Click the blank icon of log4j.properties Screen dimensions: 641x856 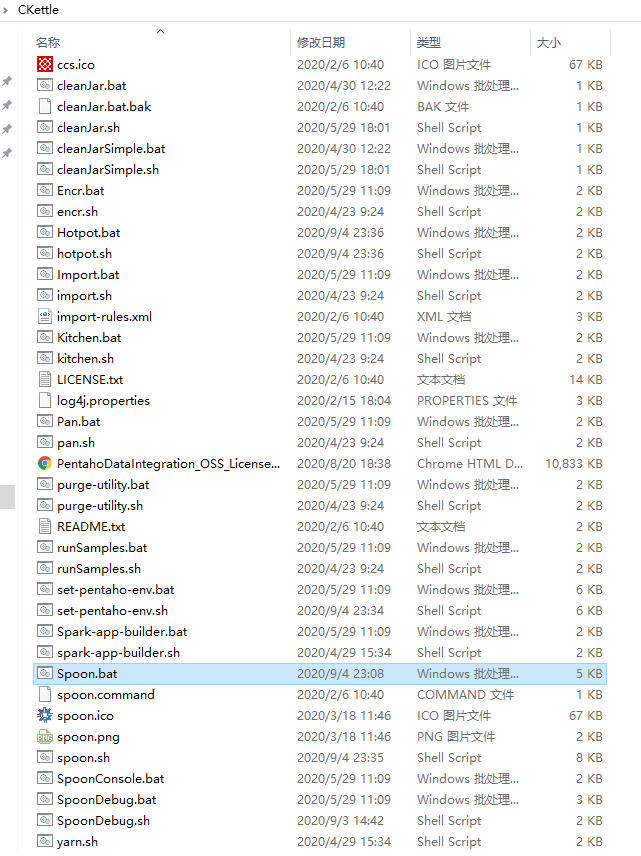44,401
